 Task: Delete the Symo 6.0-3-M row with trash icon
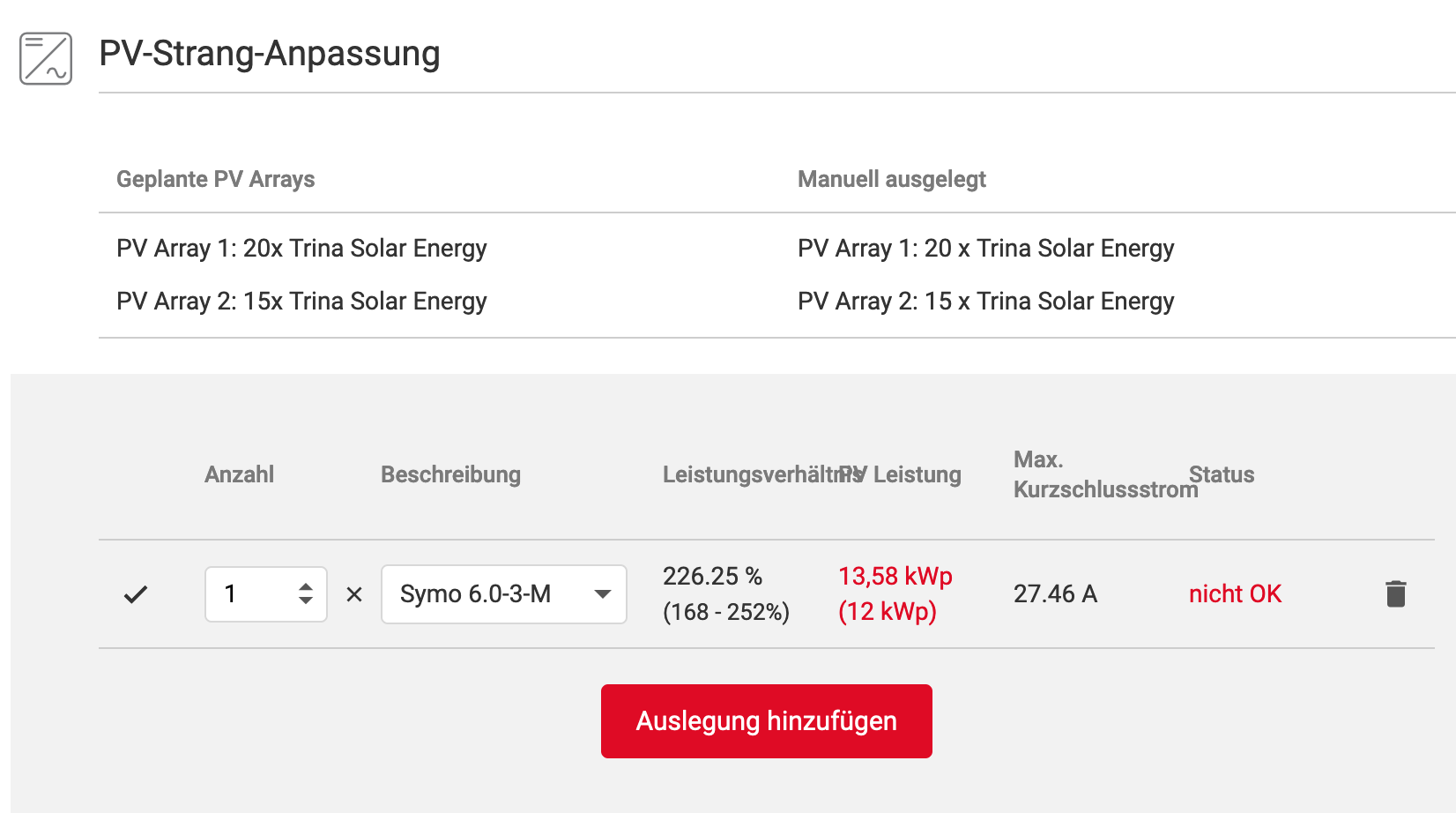[1395, 593]
